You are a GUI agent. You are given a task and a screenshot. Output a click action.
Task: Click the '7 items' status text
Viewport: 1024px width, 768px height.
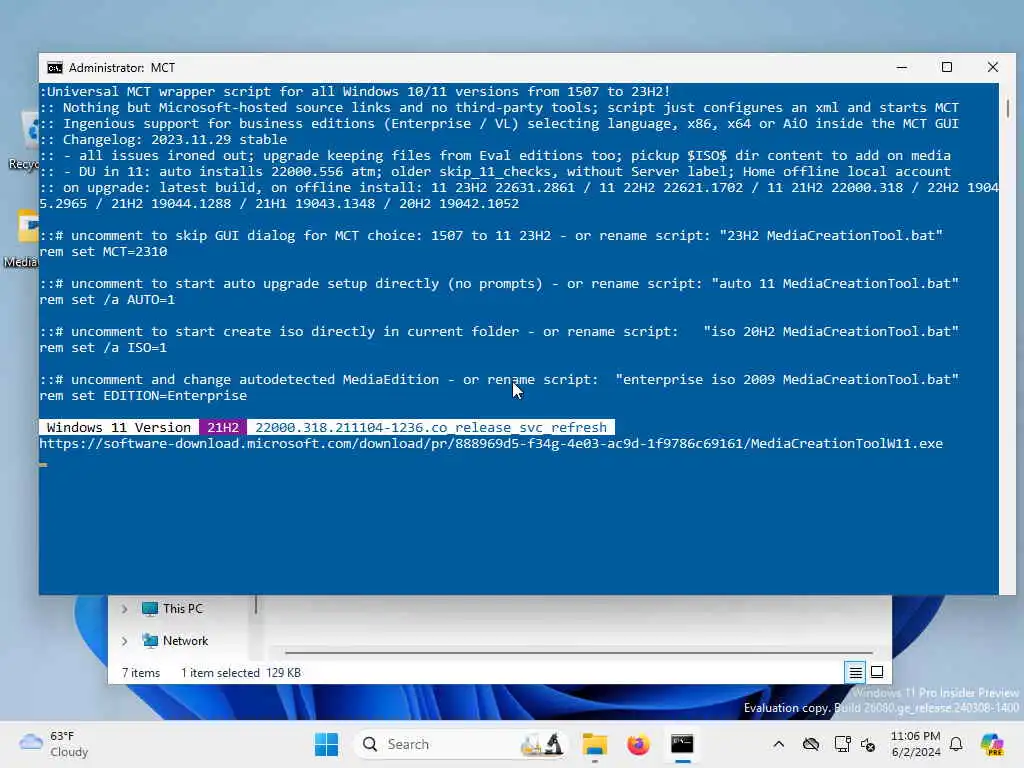[x=141, y=673]
